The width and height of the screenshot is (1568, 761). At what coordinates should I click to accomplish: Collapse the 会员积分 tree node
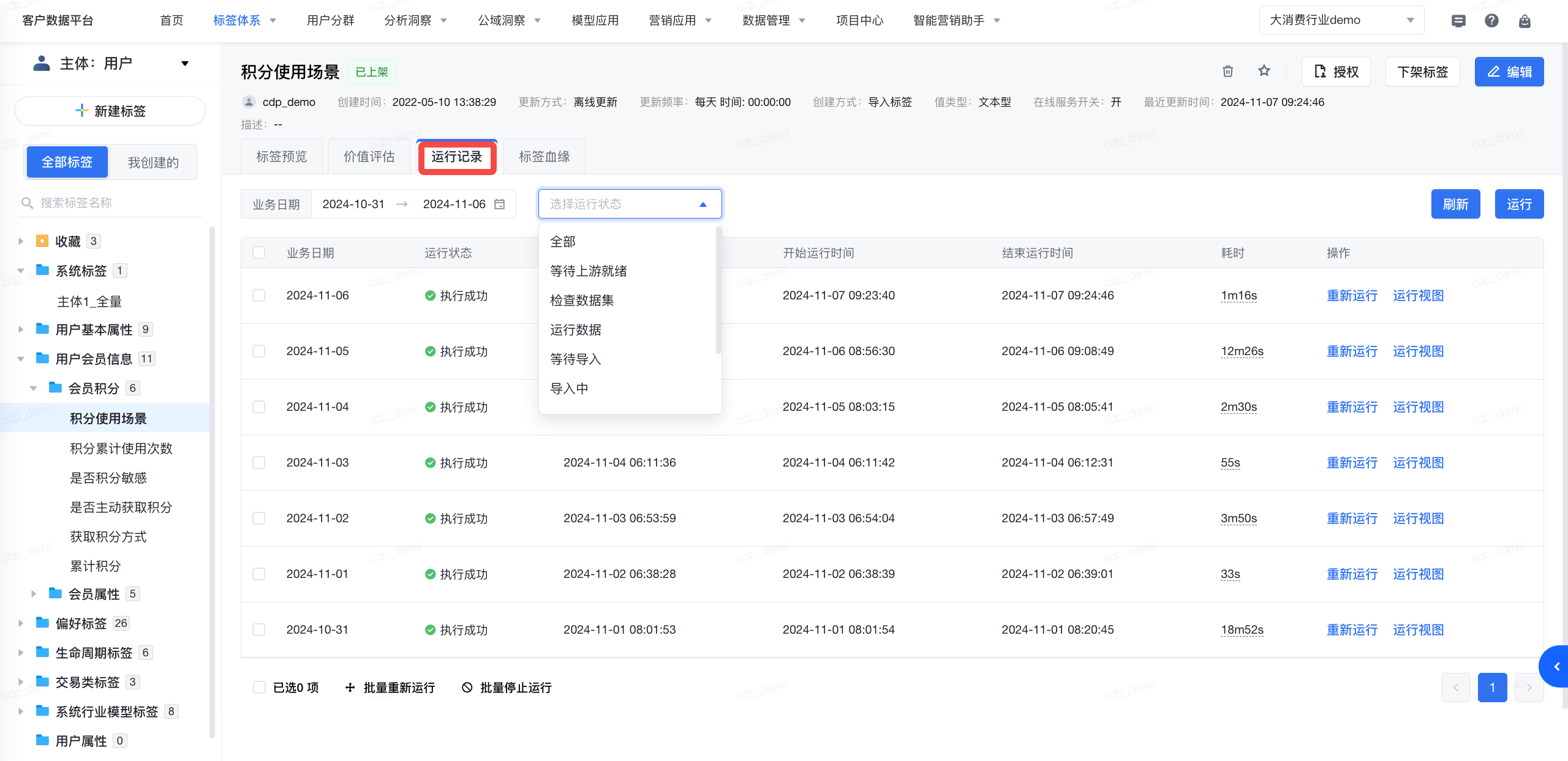[x=34, y=388]
